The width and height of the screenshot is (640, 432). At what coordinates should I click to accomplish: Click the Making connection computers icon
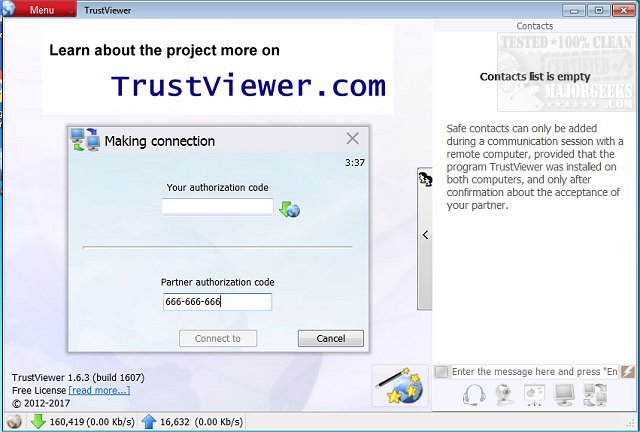(x=85, y=140)
